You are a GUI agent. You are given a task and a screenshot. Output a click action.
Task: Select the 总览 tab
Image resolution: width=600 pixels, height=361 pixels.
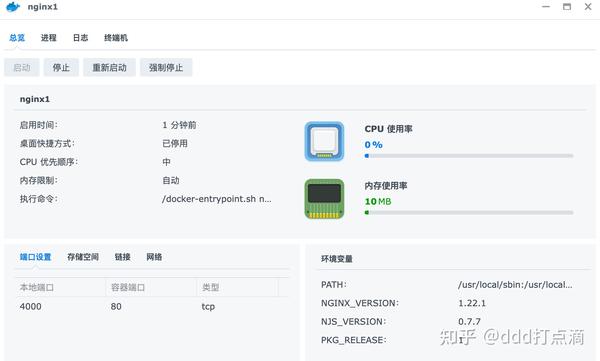click(17, 38)
